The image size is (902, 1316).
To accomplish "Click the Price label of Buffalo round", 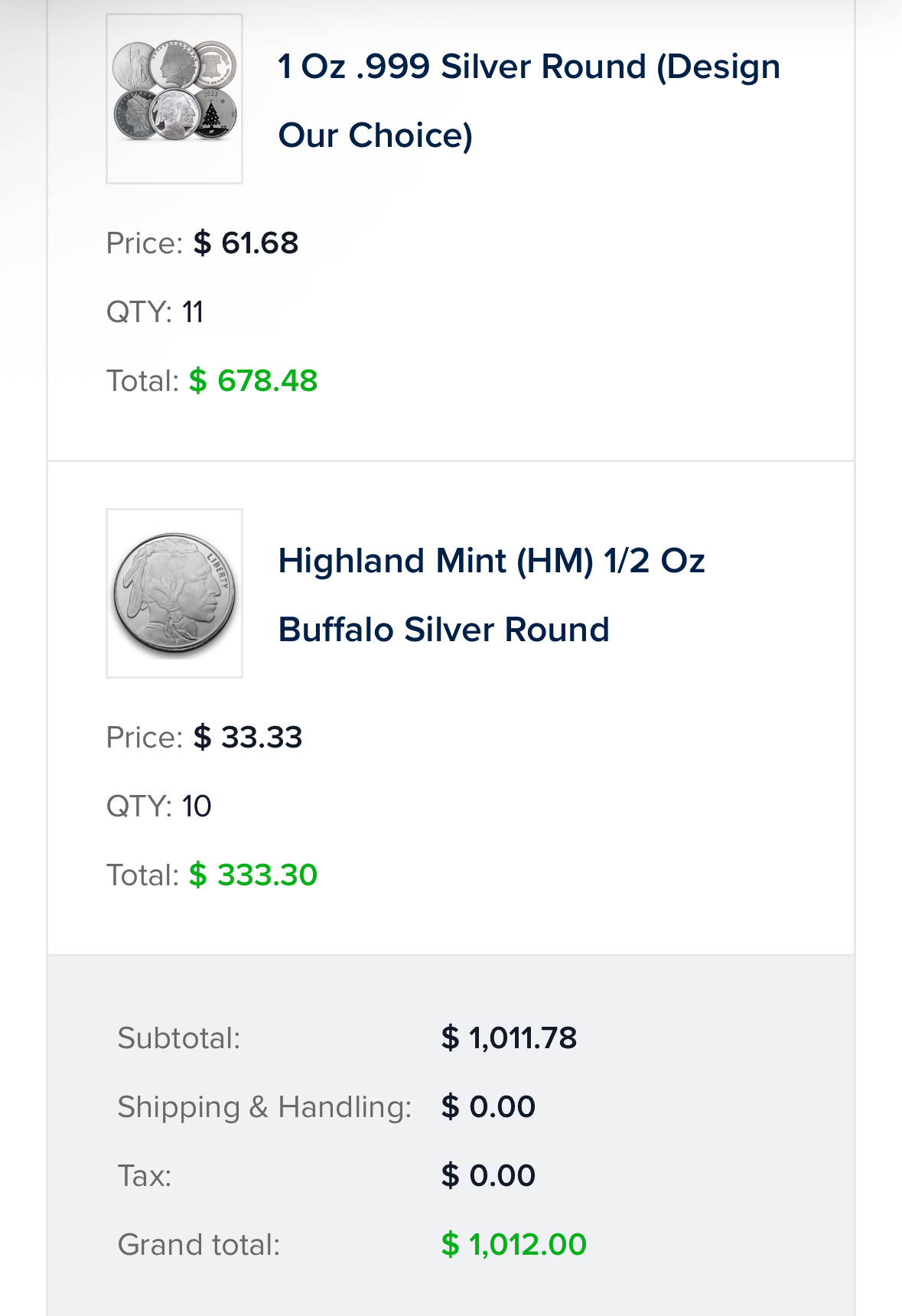I will click(145, 738).
